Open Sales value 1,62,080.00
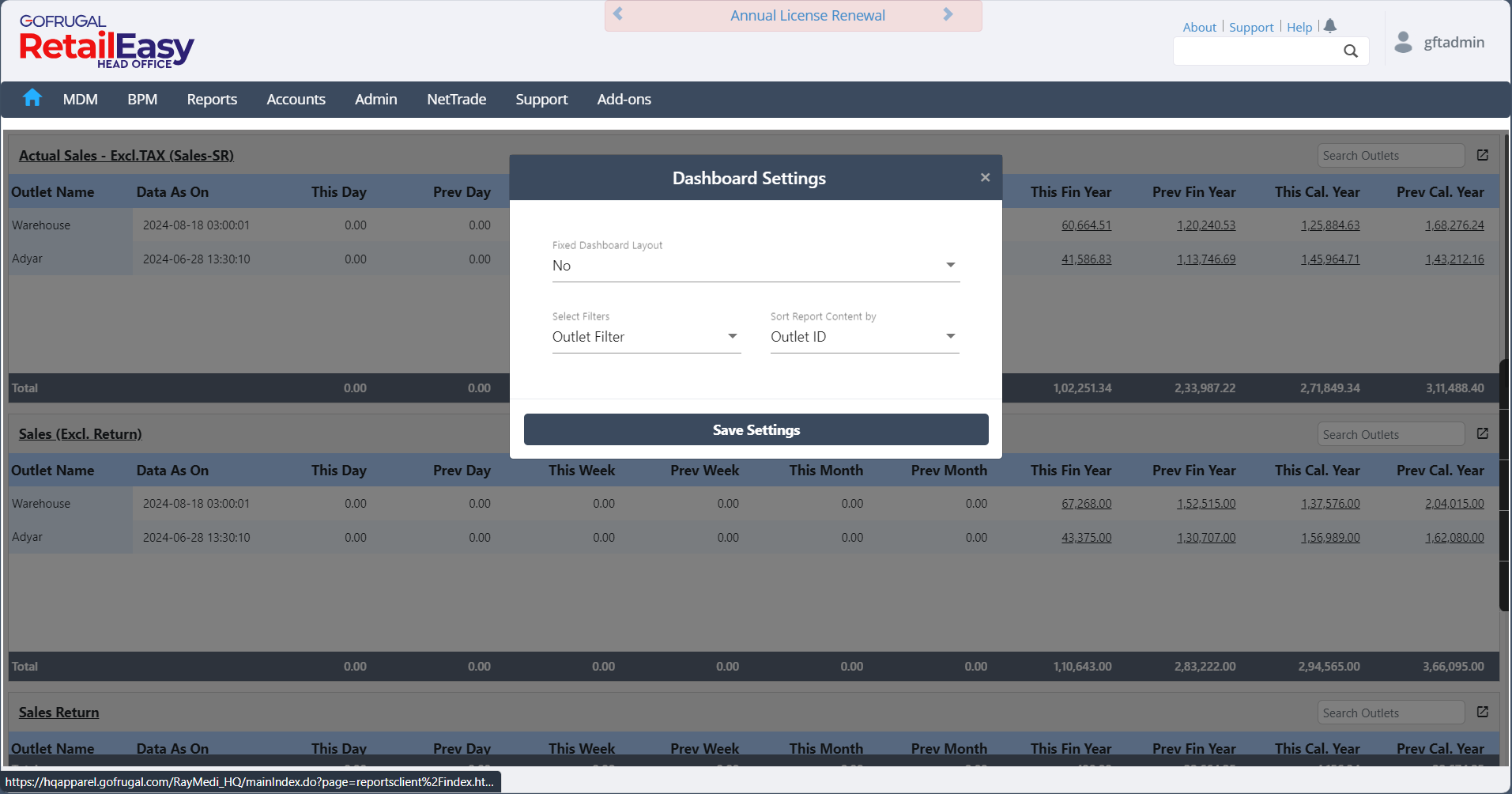The image size is (1512, 794). tap(1454, 538)
